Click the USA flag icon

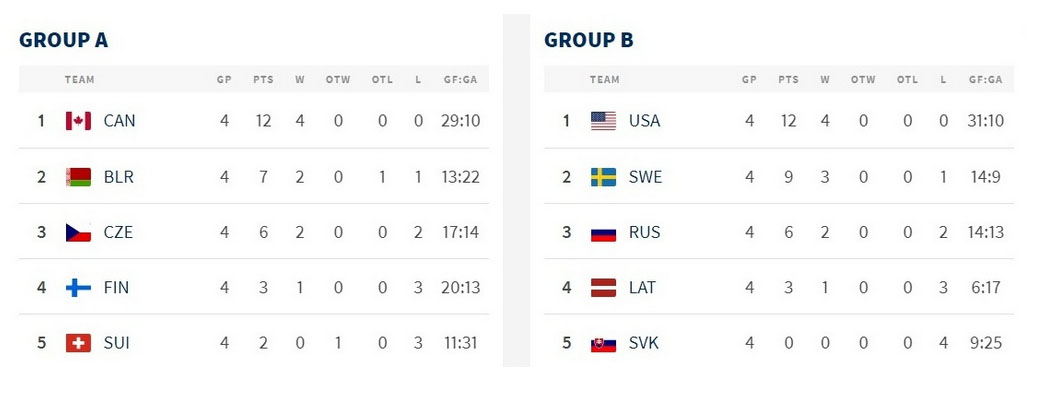click(x=603, y=120)
